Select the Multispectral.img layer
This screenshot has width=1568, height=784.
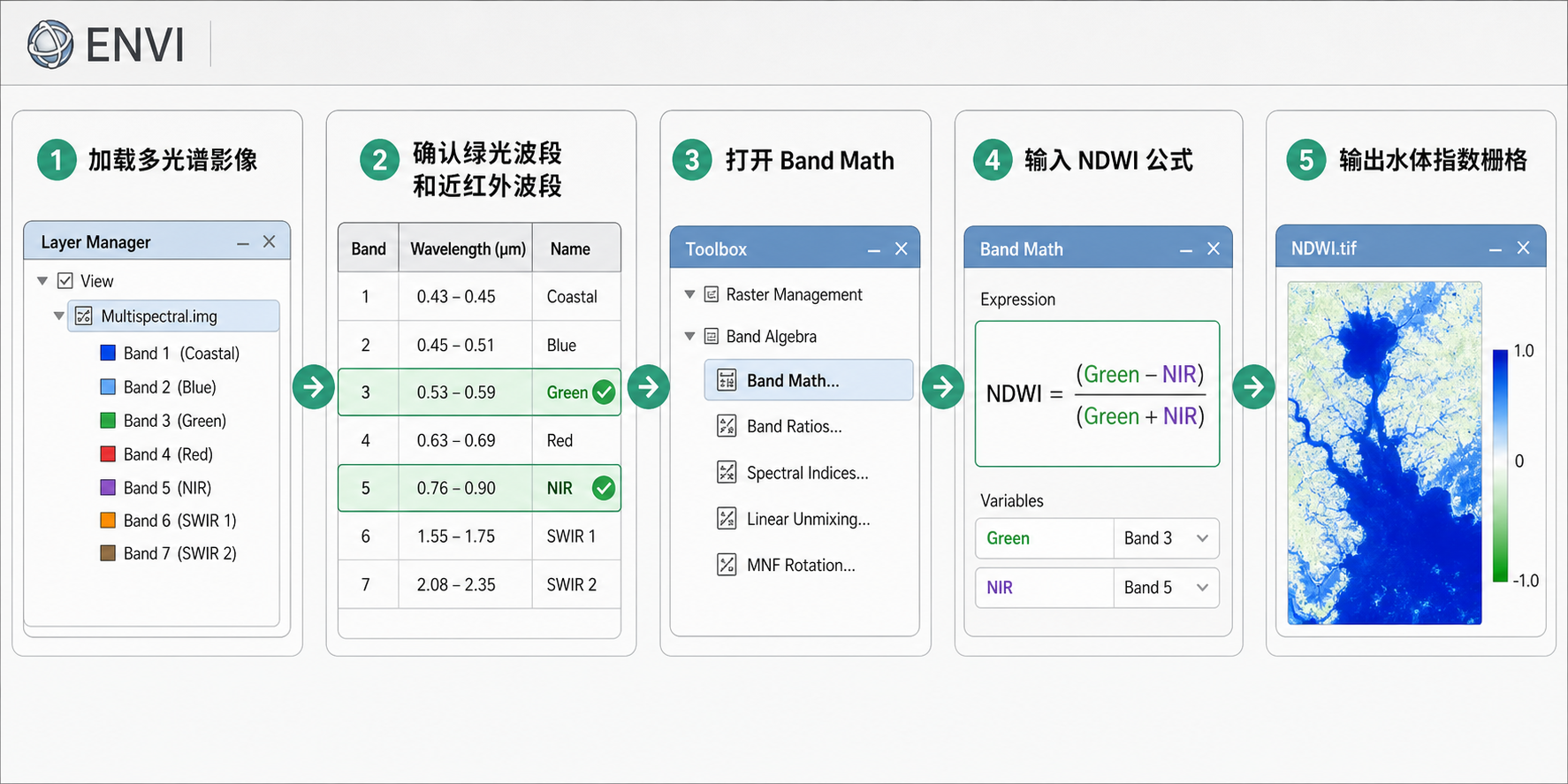(x=174, y=316)
